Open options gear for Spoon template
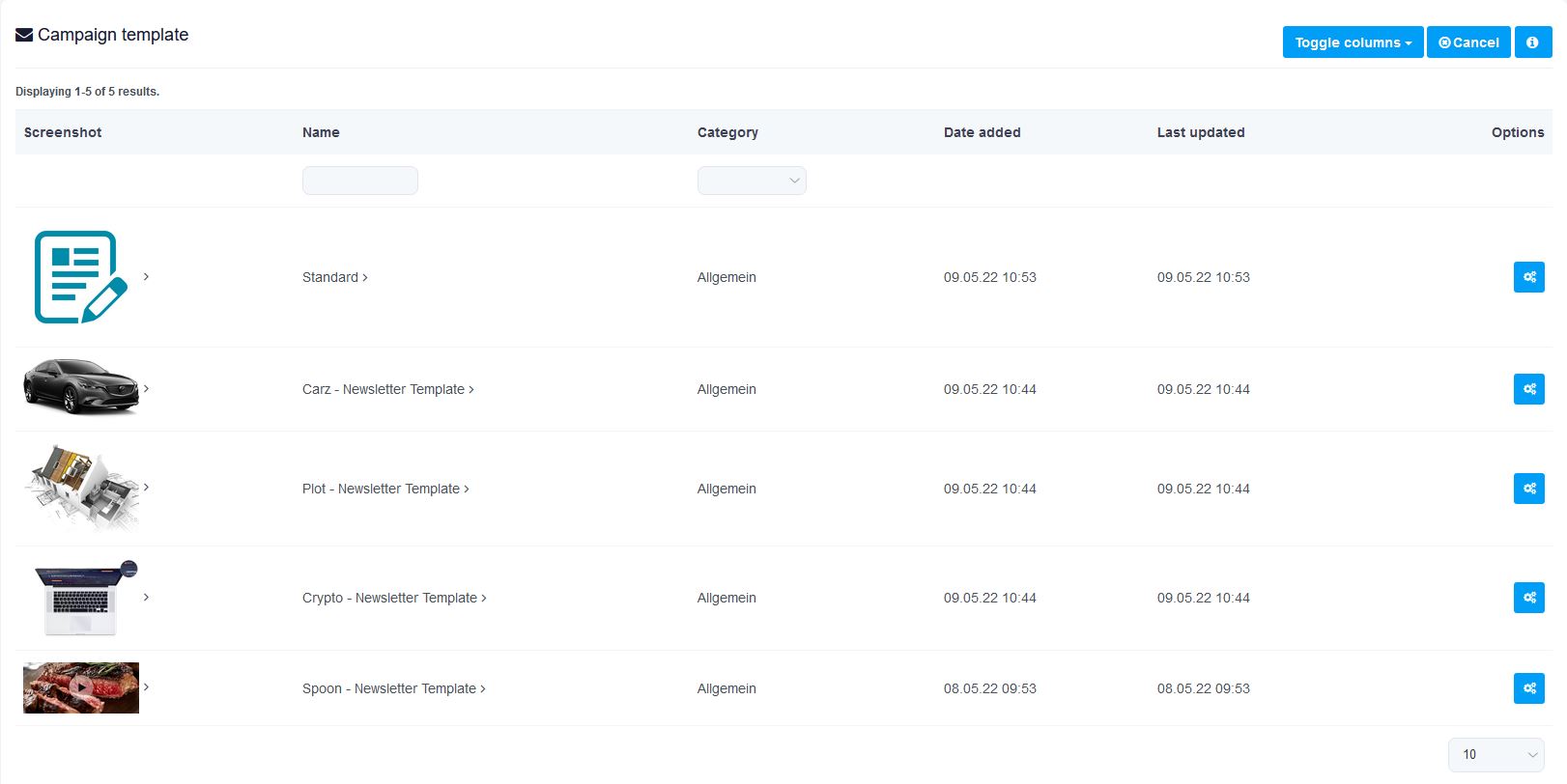 tap(1528, 688)
